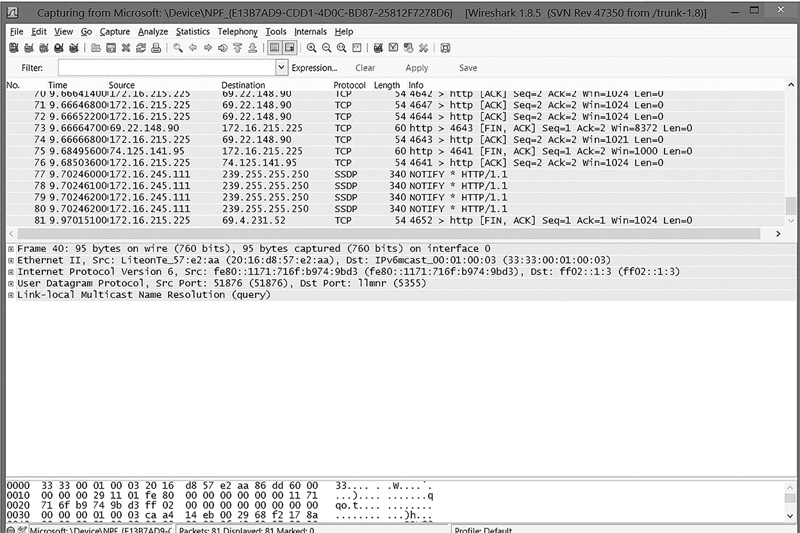Expand User Datagram Protocol node
This screenshot has height=533, width=800.
pyautogui.click(x=11, y=284)
